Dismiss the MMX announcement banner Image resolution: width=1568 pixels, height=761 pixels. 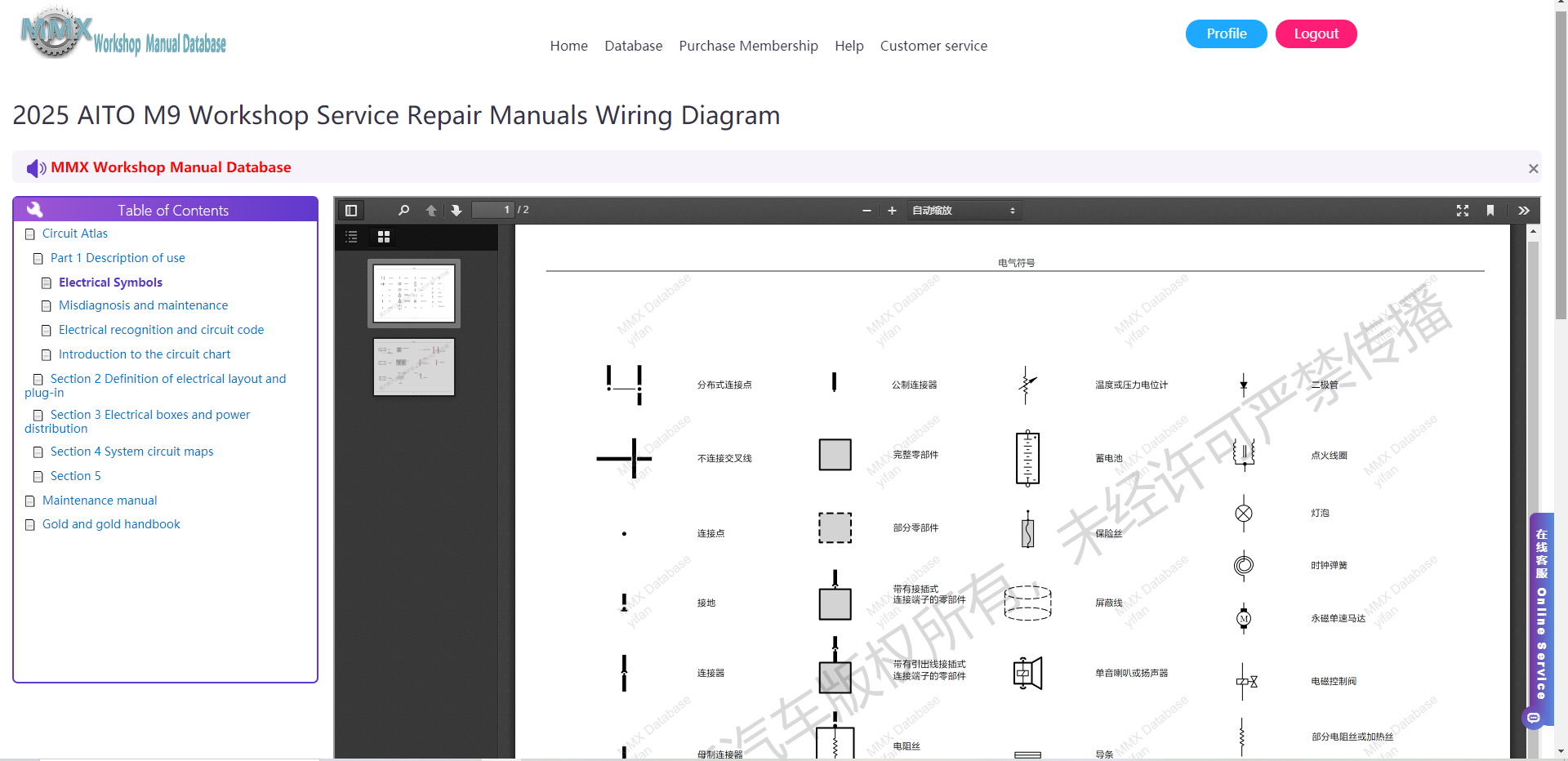pos(1533,168)
